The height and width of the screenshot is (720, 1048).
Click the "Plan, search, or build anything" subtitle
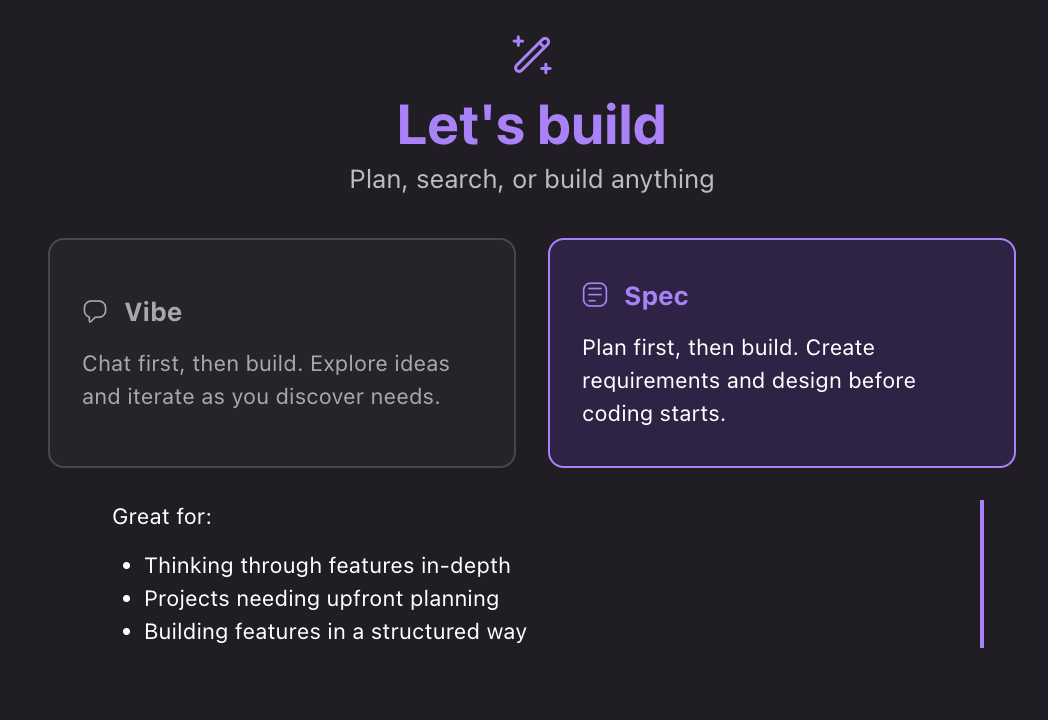click(x=531, y=180)
